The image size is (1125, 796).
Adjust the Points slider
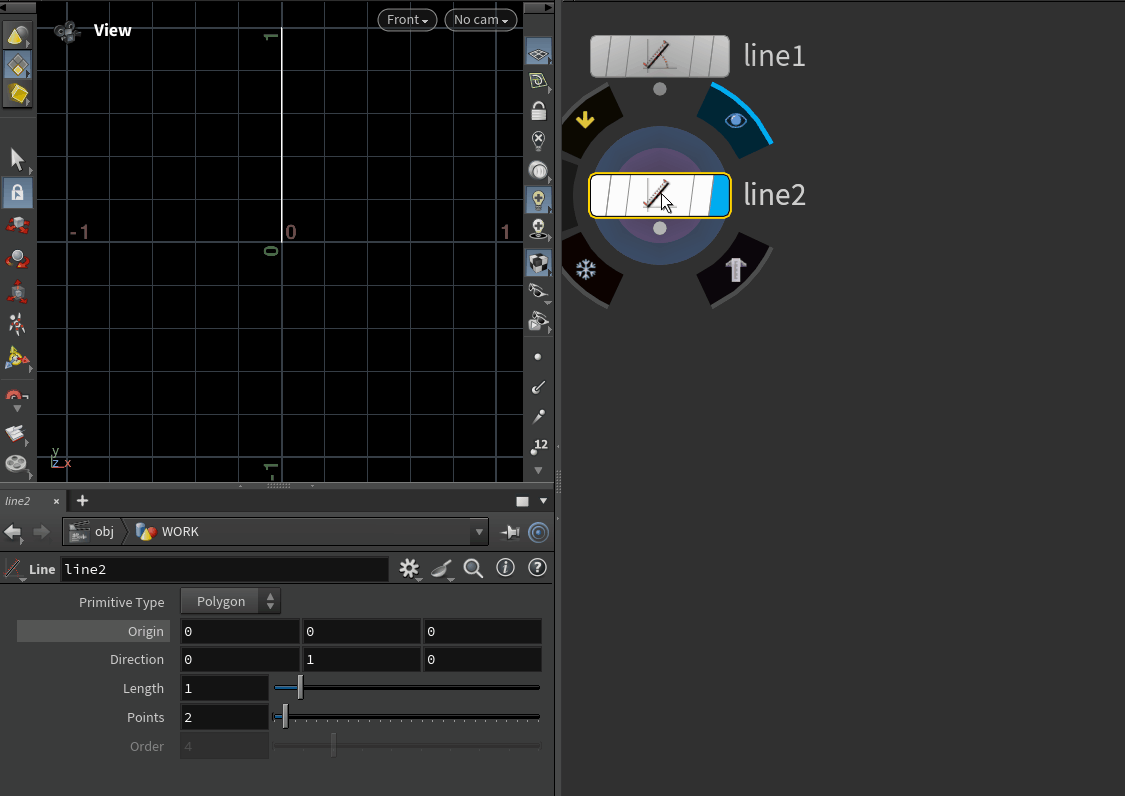pos(407,716)
